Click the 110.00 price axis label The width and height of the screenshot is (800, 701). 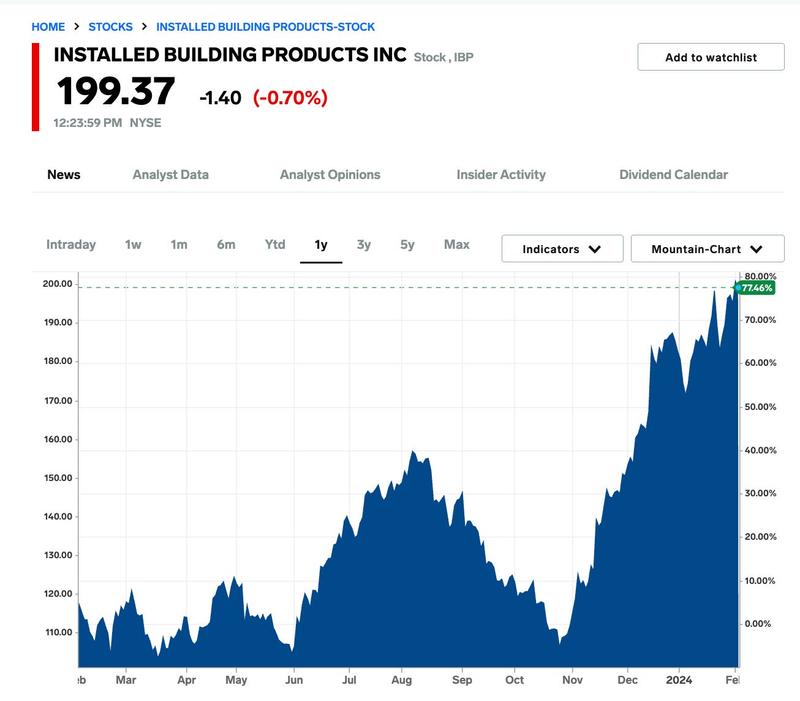coord(59,632)
